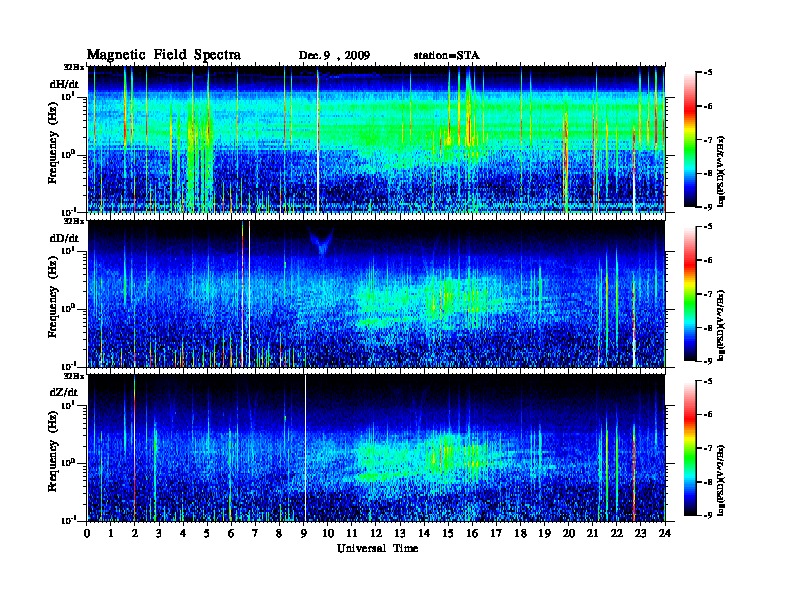Click hour 16 on the time axis
Screen dimensions: 792x612
pyautogui.click(x=473, y=533)
